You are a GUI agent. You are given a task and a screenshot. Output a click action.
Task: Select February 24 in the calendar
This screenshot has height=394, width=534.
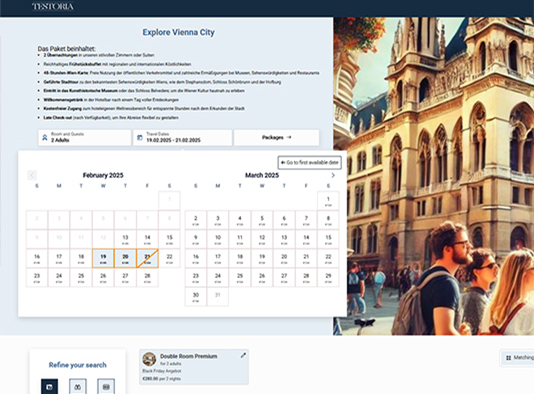coord(59,277)
